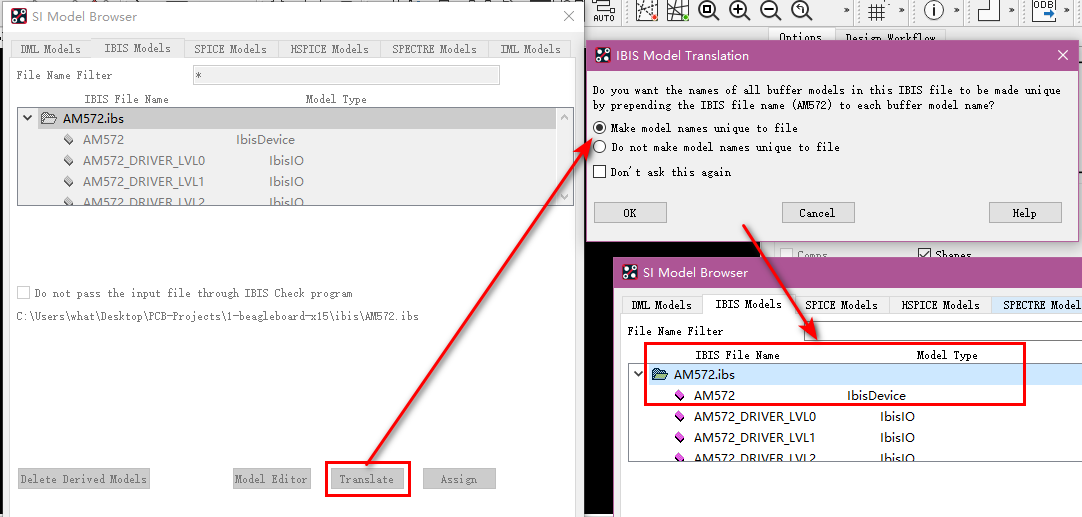Click the AUTO placement toolbar icon
Screen dimensions: 1082x517
point(604,11)
